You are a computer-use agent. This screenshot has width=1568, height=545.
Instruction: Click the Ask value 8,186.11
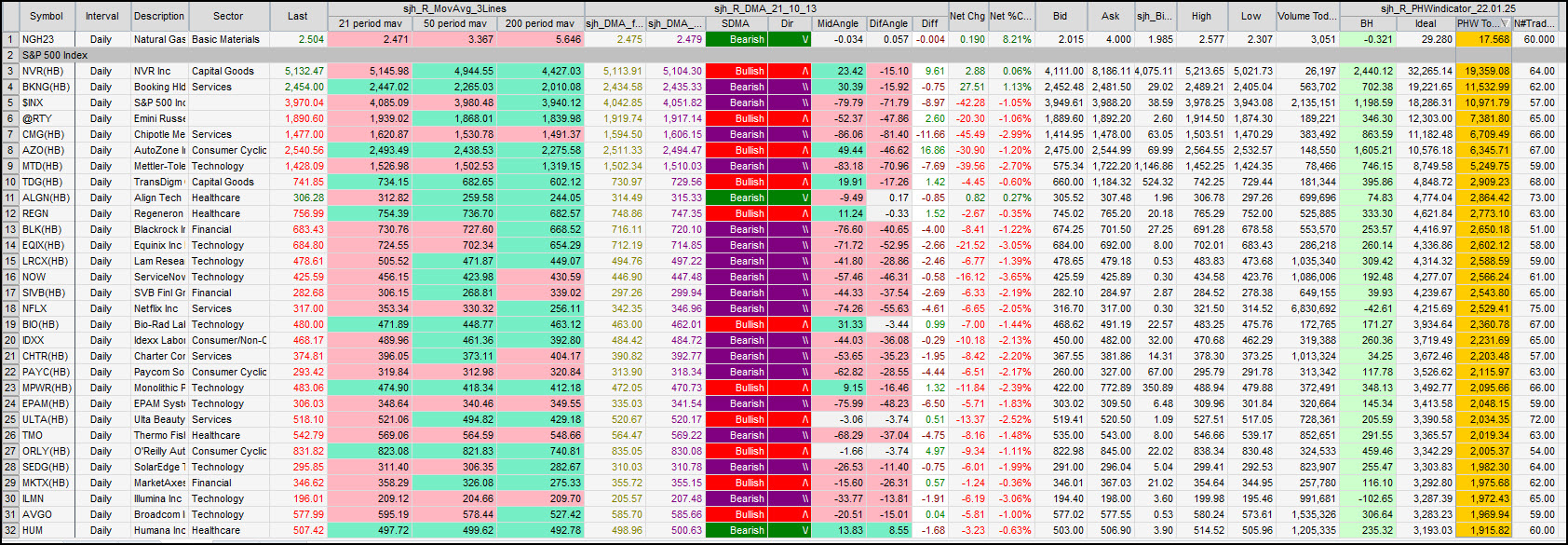(x=1112, y=71)
